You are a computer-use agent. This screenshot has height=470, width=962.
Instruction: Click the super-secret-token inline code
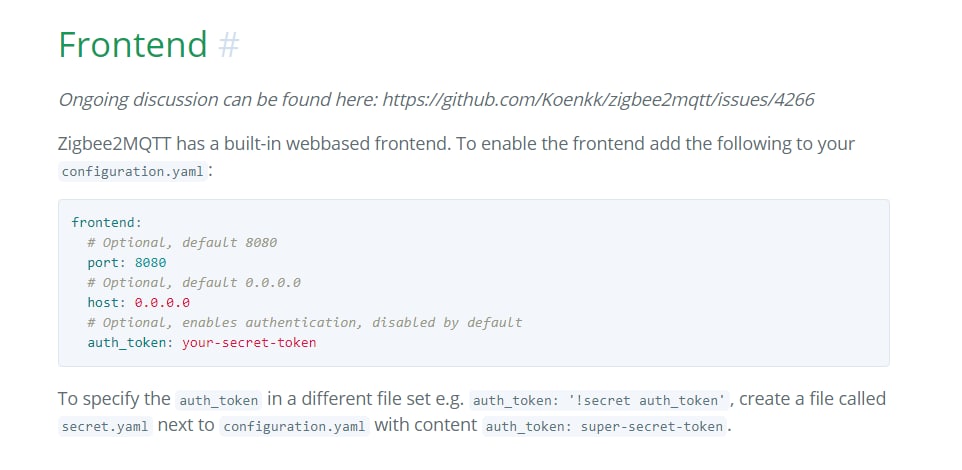(x=605, y=426)
